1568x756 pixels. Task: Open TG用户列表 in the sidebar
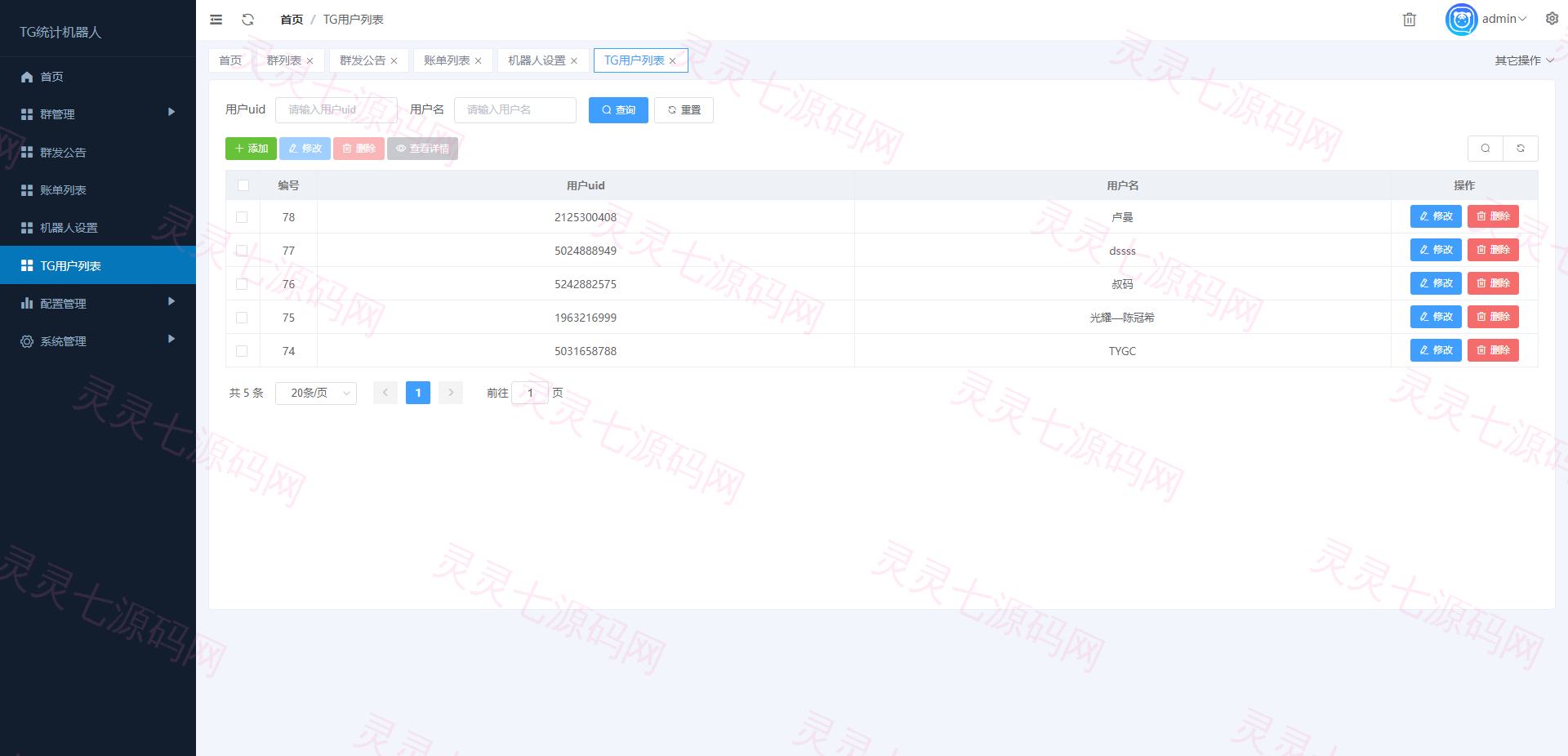point(98,265)
